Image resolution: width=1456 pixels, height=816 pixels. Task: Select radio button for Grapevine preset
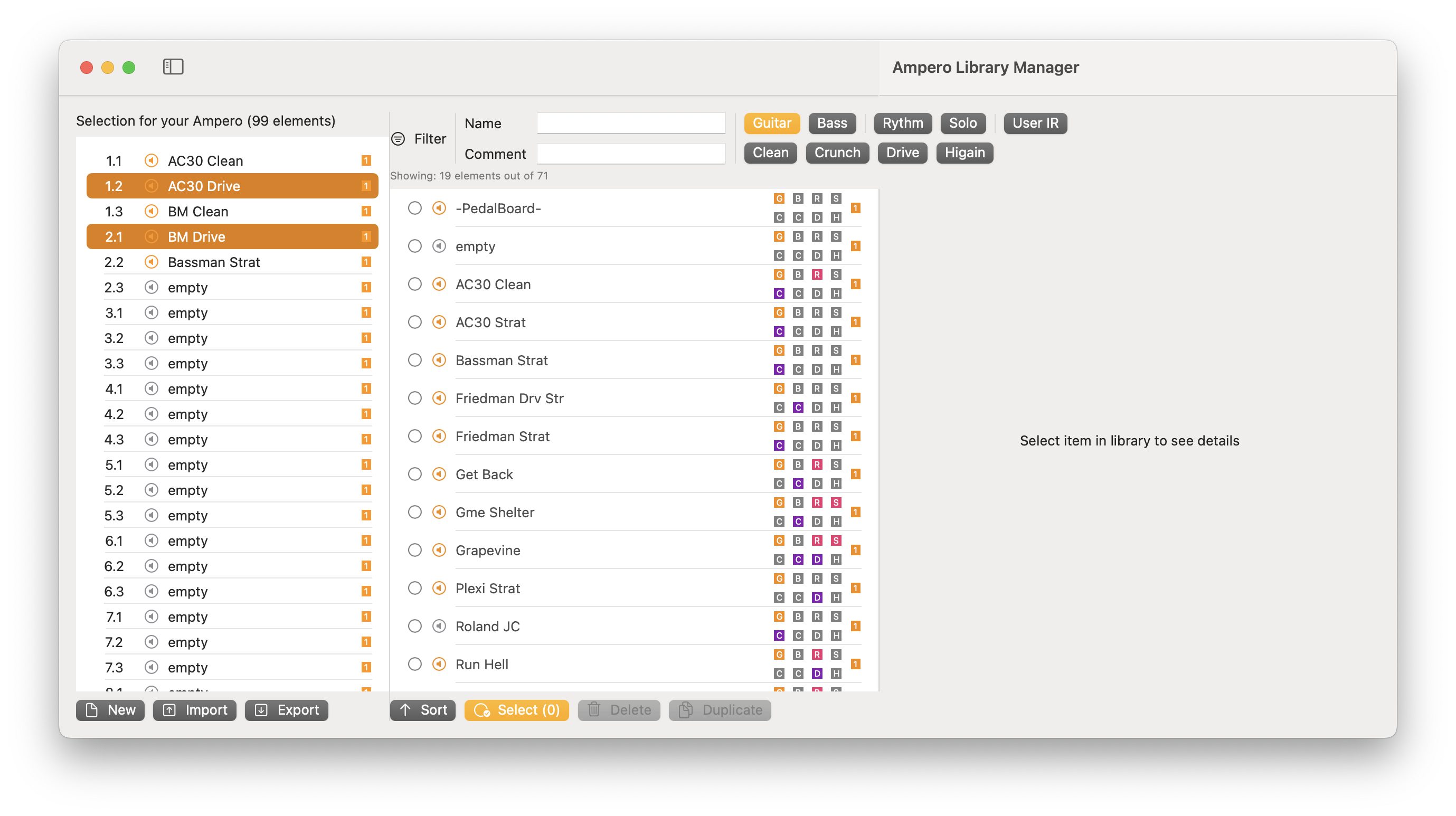(413, 550)
